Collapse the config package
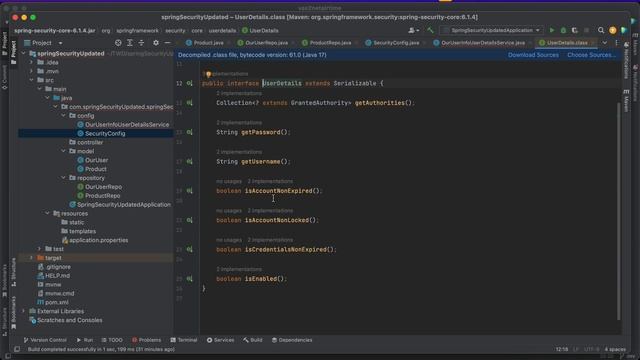 (63, 116)
